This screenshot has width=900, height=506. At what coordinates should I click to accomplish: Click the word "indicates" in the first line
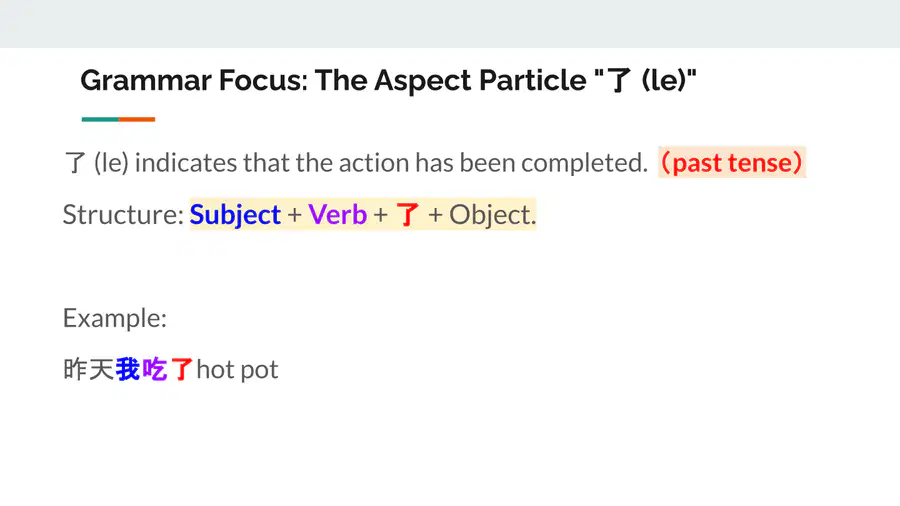click(x=185, y=163)
